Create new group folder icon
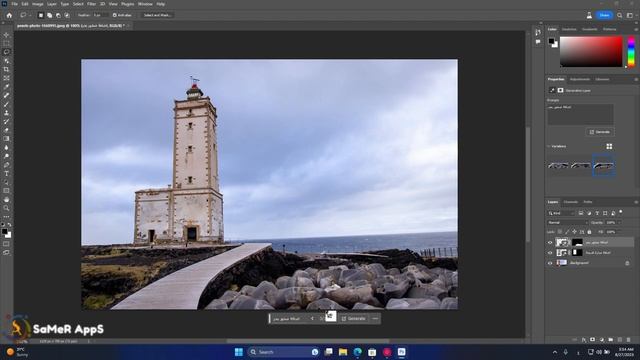 pyautogui.click(x=611, y=340)
